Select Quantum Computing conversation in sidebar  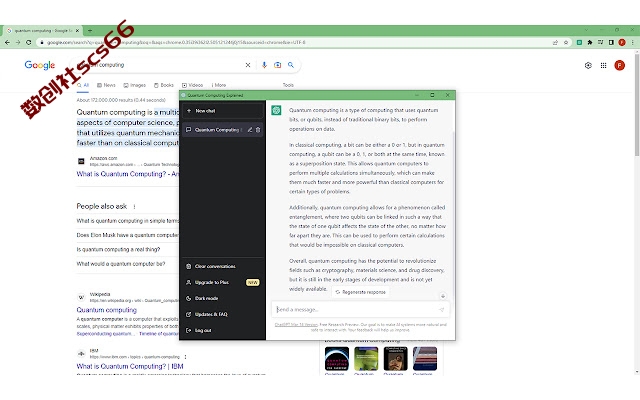point(217,130)
